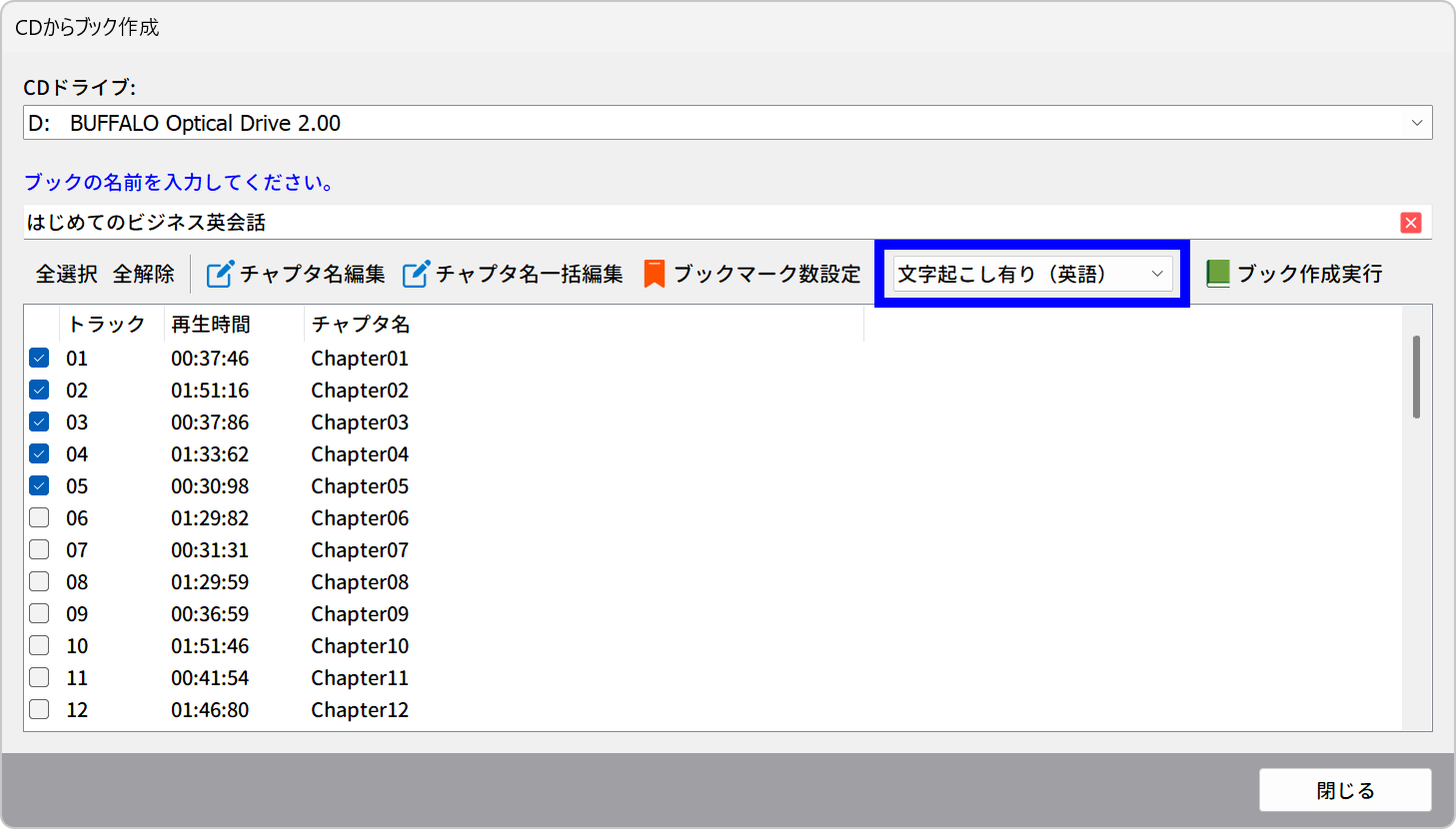Check track 06 checkbox

tap(39, 517)
